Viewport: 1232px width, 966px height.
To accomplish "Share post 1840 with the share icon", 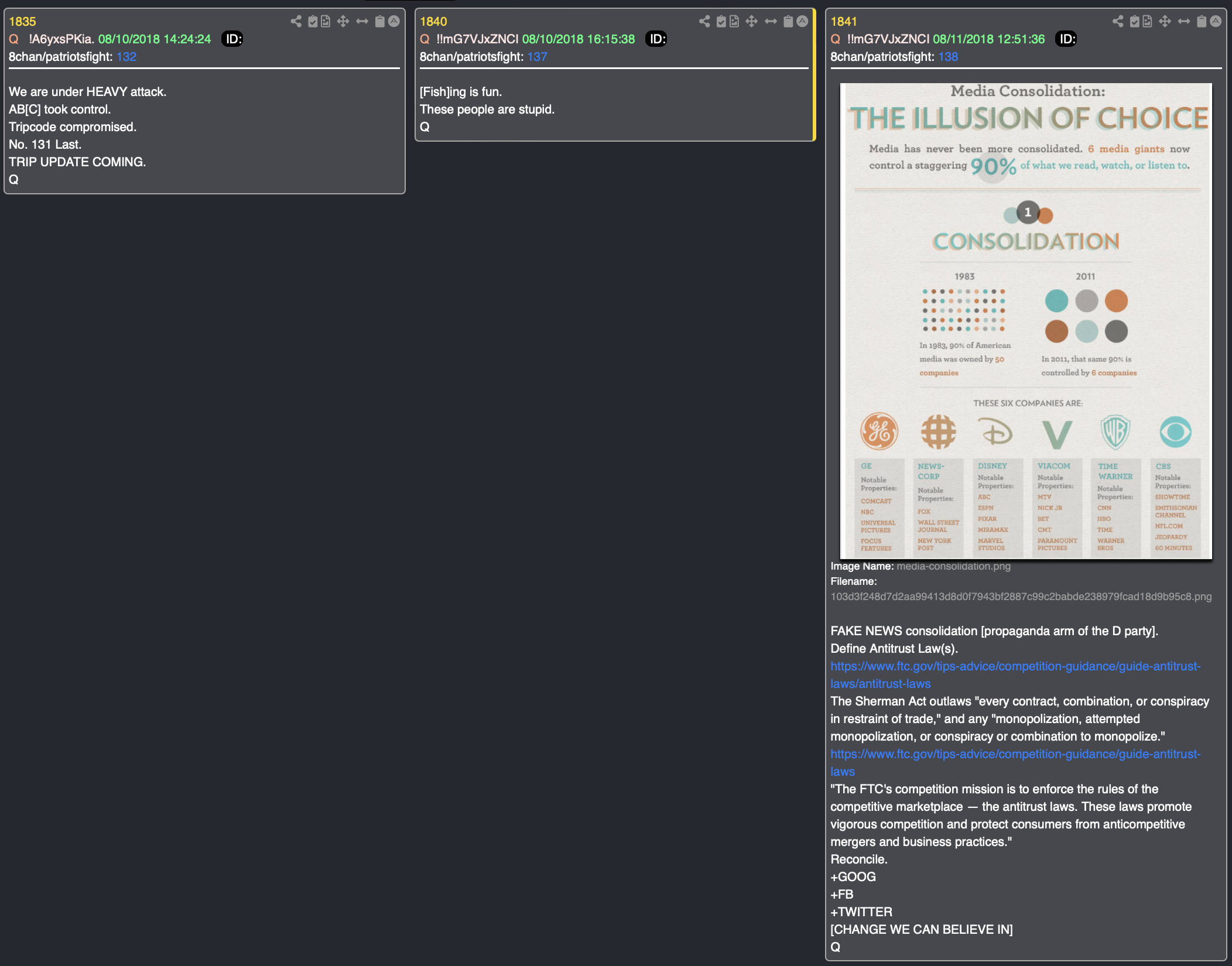I will click(704, 22).
